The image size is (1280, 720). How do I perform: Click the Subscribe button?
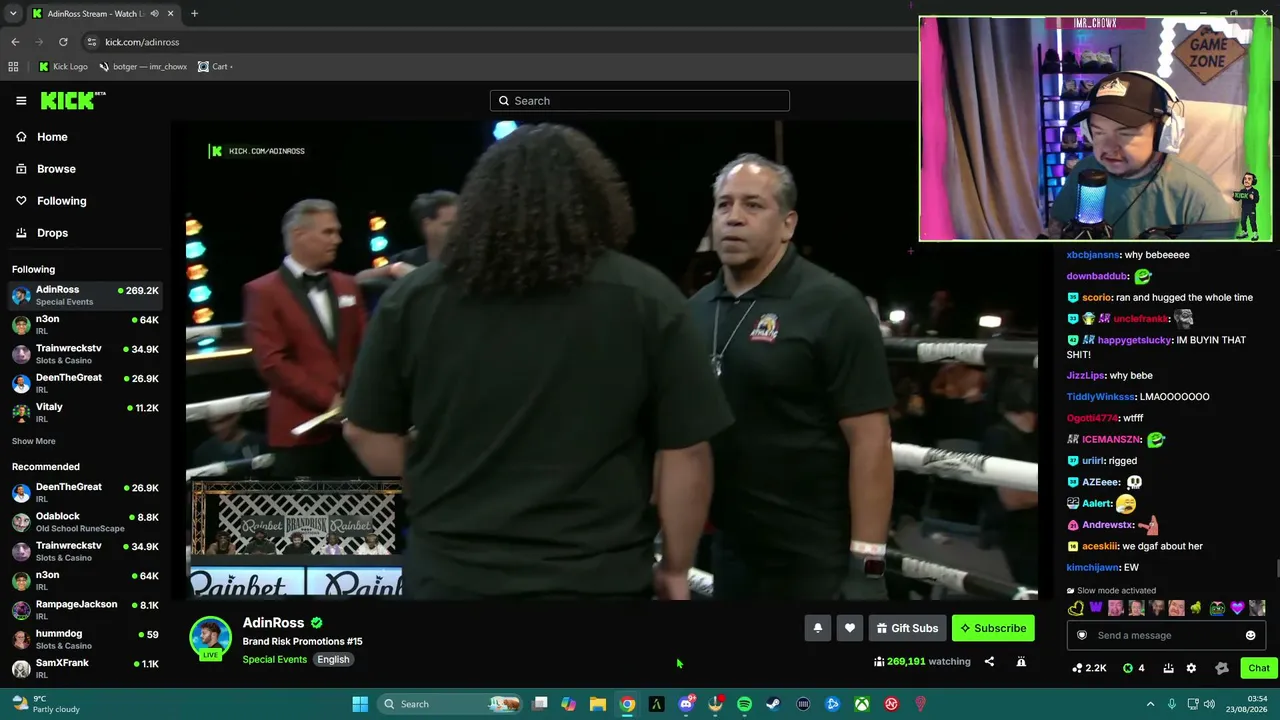(993, 628)
